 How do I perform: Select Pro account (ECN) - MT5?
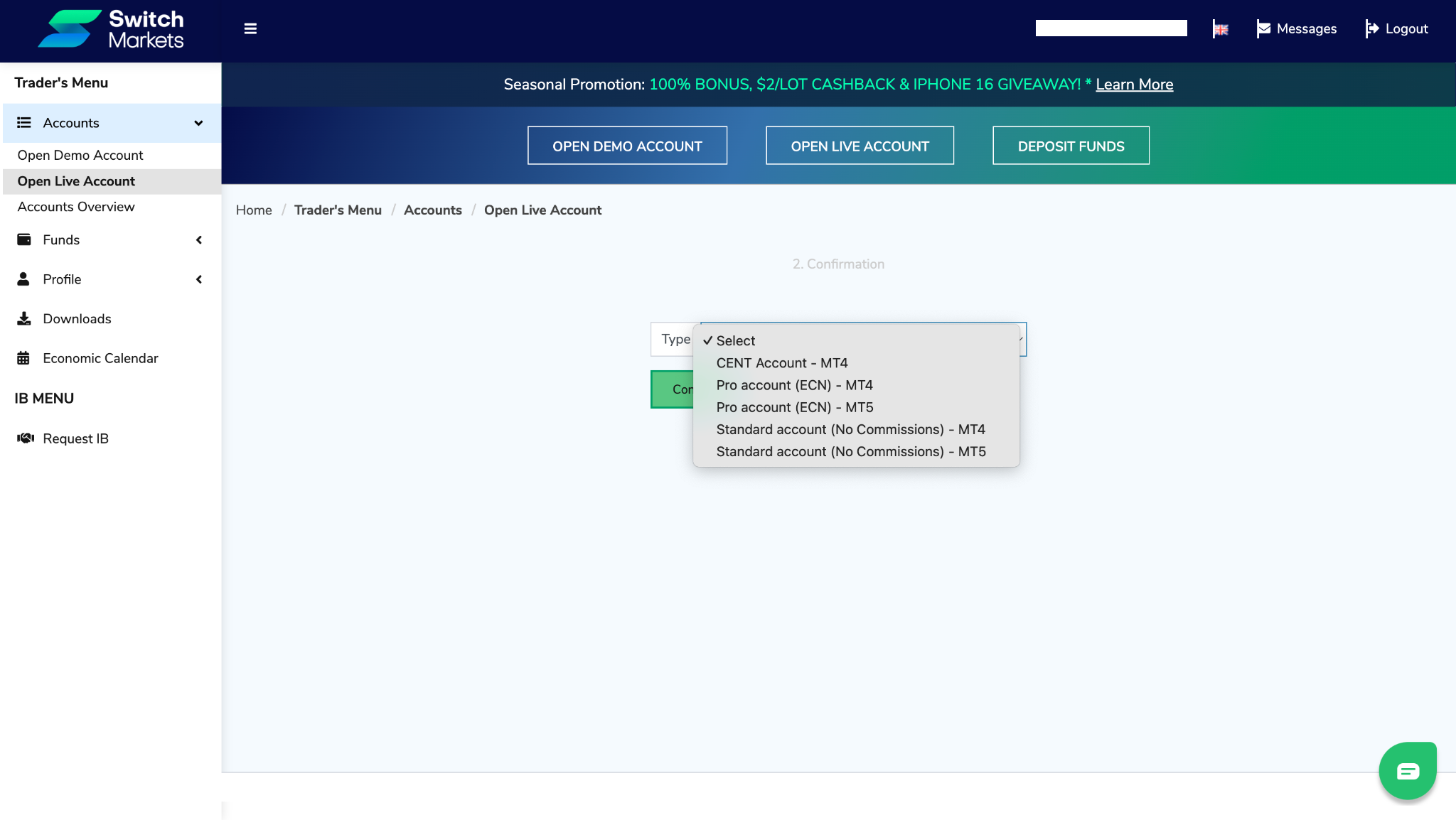pyautogui.click(x=856, y=407)
